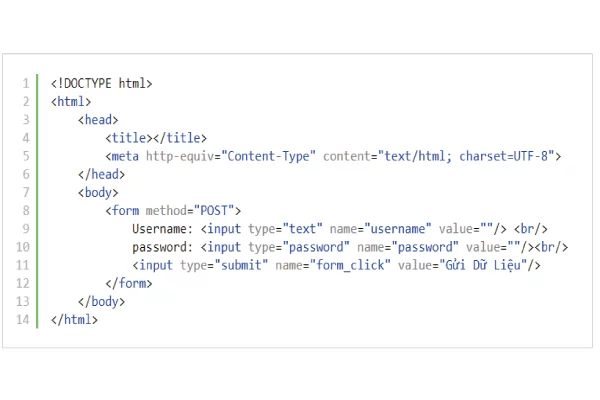This screenshot has height=400, width=600.
Task: Click line number 13 in the gutter
Action: (x=23, y=301)
